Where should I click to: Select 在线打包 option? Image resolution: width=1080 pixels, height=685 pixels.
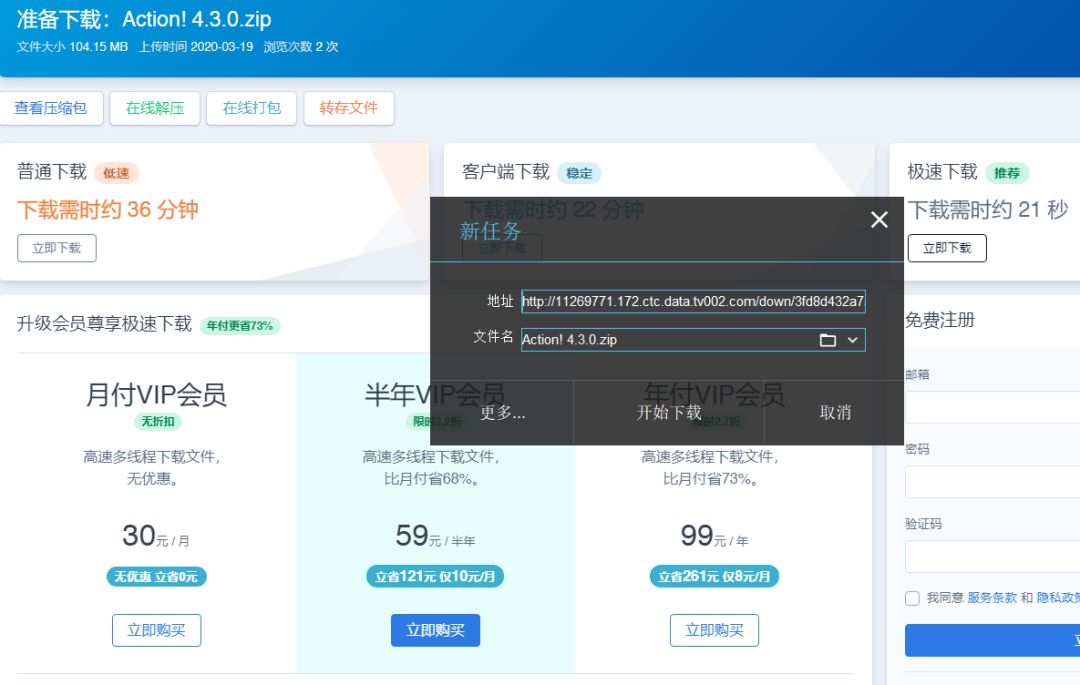pyautogui.click(x=251, y=108)
